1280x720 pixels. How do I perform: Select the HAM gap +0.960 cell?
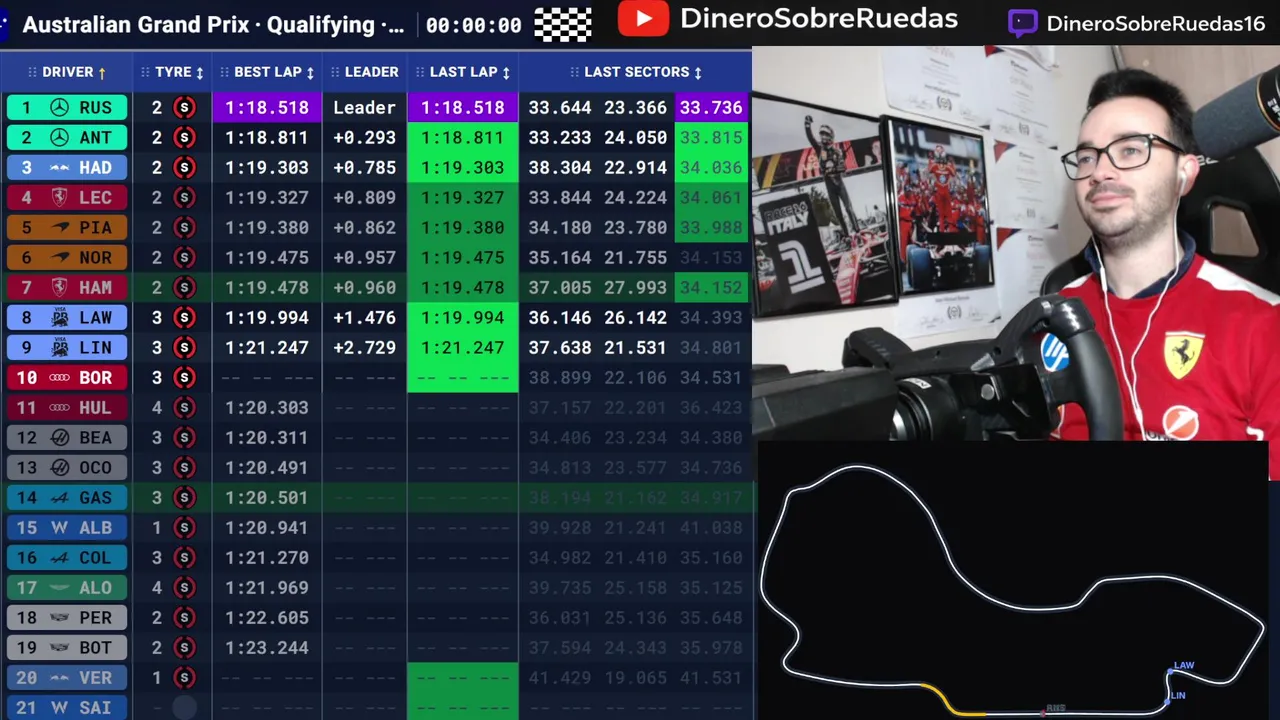pyautogui.click(x=364, y=287)
